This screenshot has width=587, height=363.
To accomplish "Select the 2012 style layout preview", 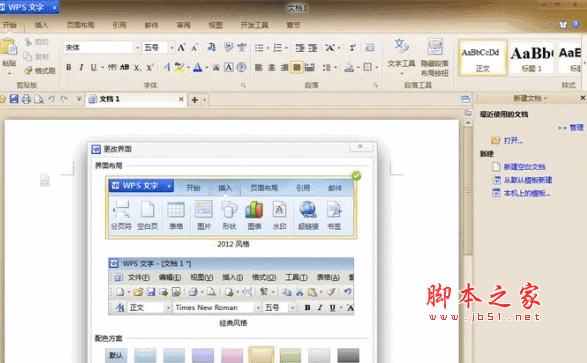I will 231,208.
